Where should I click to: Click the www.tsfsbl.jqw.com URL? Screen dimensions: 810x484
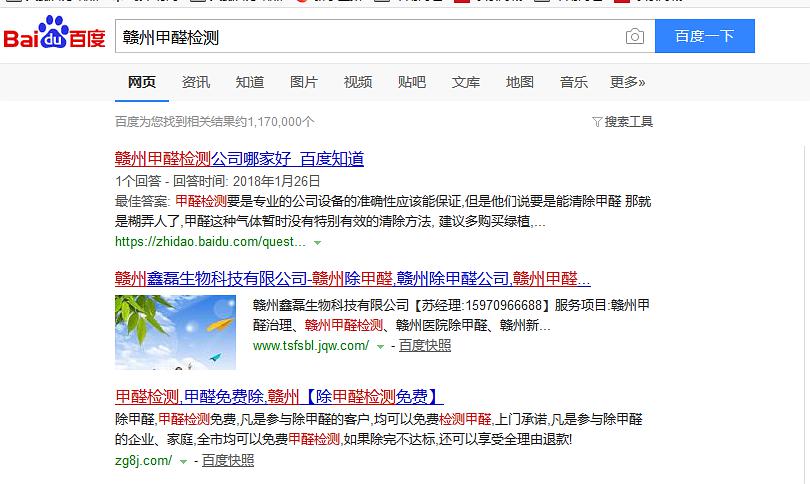coord(311,346)
